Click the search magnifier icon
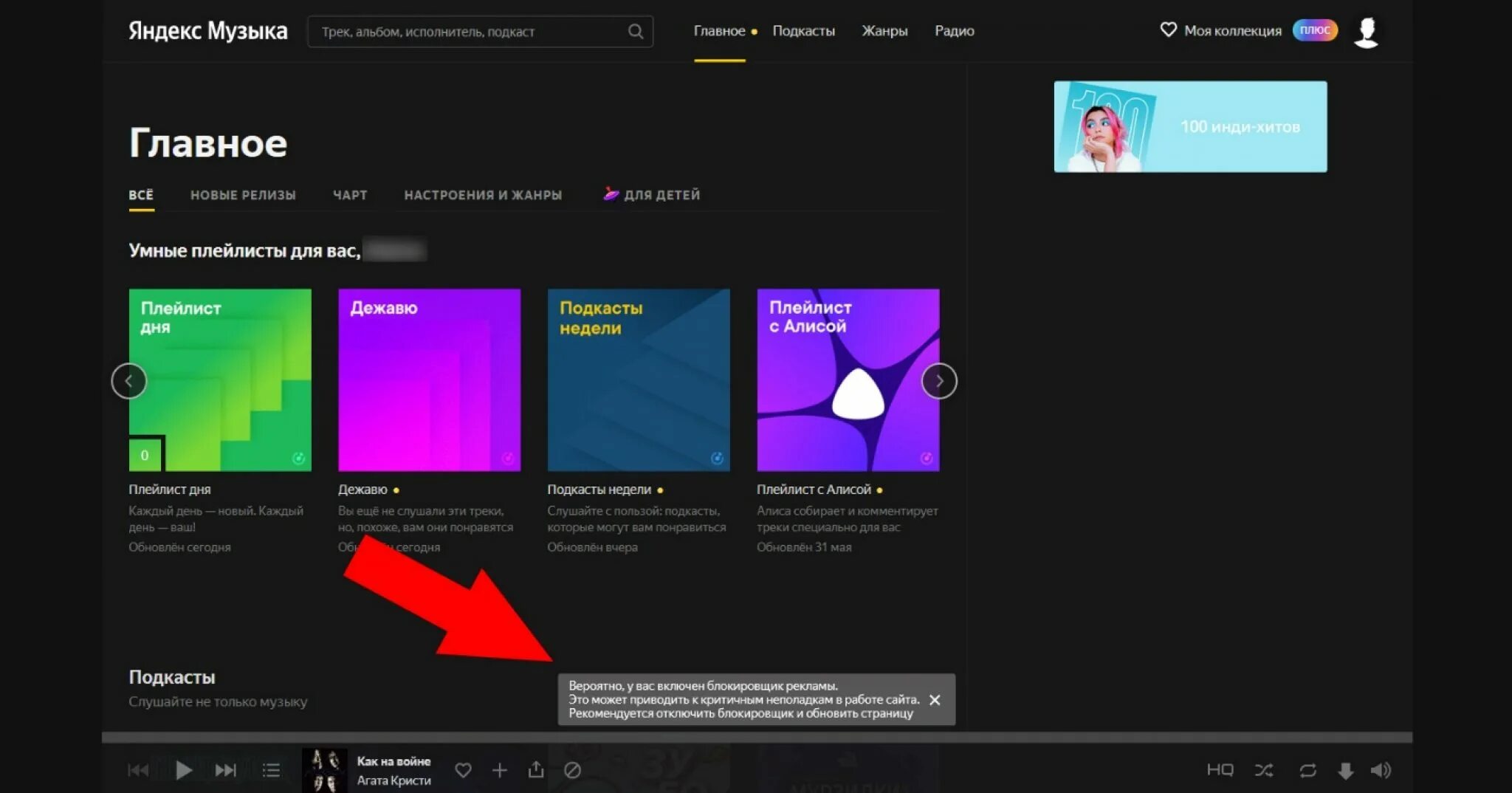The width and height of the screenshot is (1512, 793). coord(635,31)
